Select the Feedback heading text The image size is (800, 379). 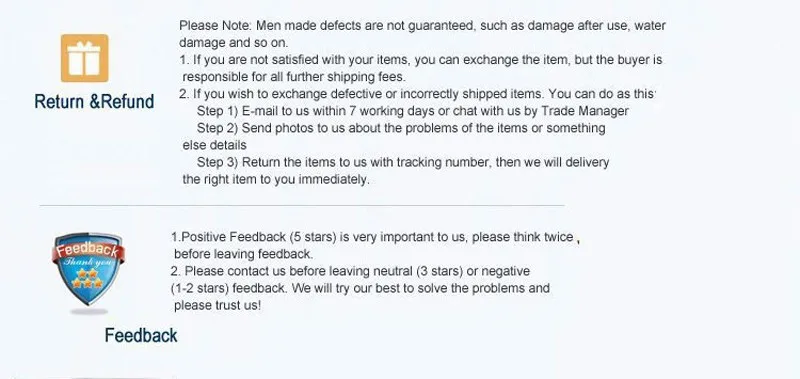pyautogui.click(x=141, y=336)
